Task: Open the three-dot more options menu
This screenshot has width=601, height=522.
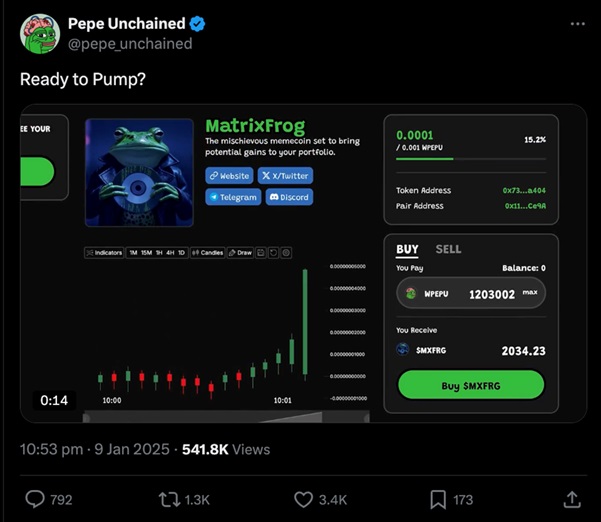Action: [x=577, y=23]
